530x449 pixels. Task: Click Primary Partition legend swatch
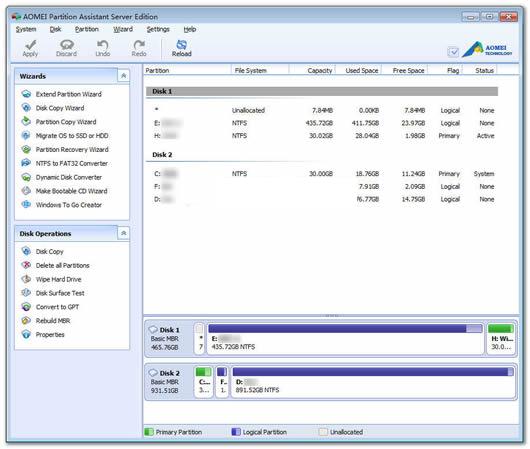coord(149,432)
